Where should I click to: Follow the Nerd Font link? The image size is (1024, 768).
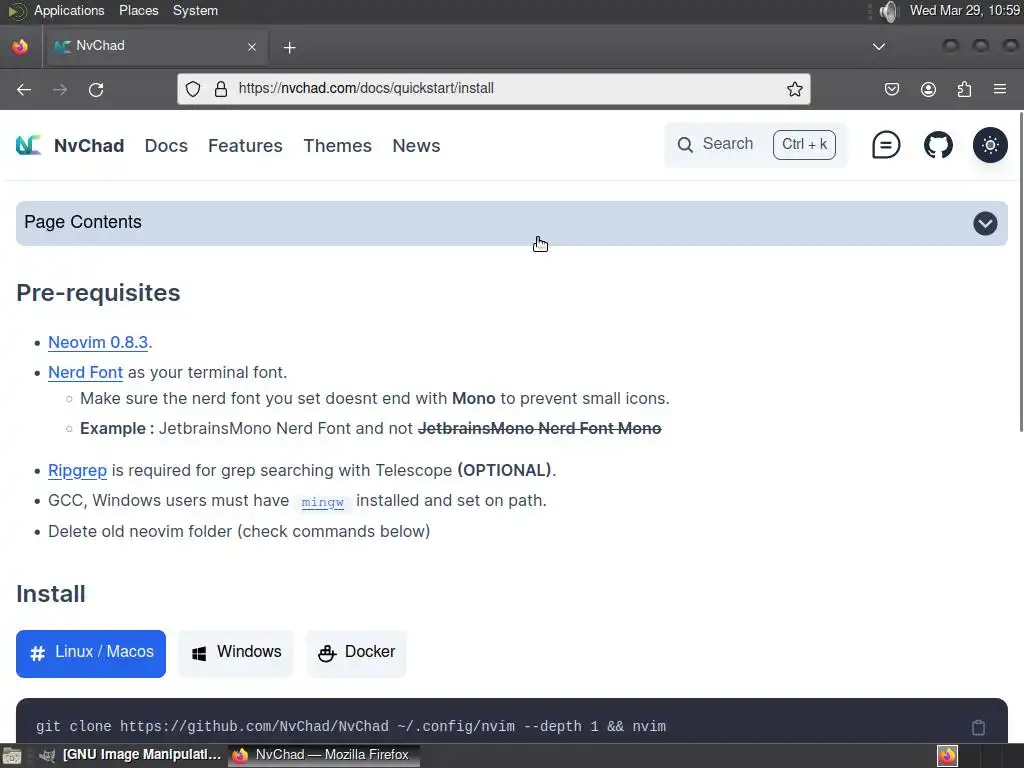point(86,372)
